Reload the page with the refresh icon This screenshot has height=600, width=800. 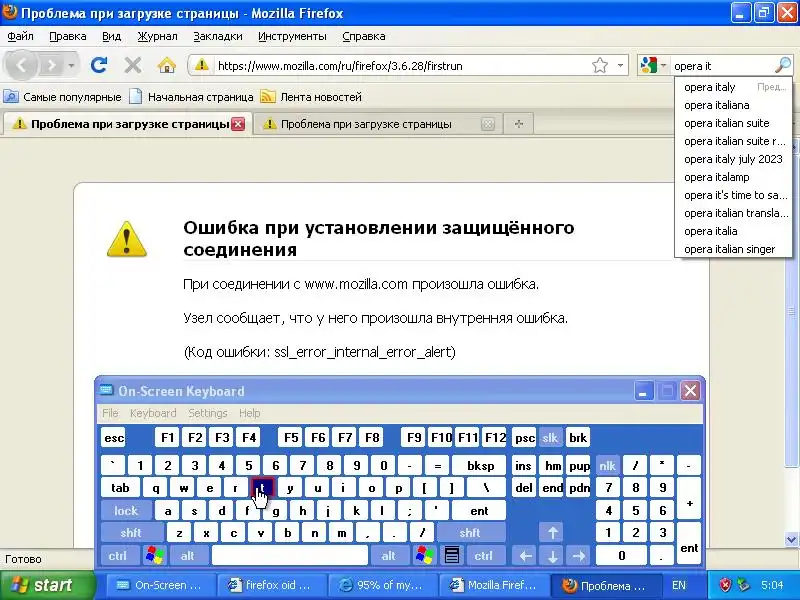coord(98,65)
